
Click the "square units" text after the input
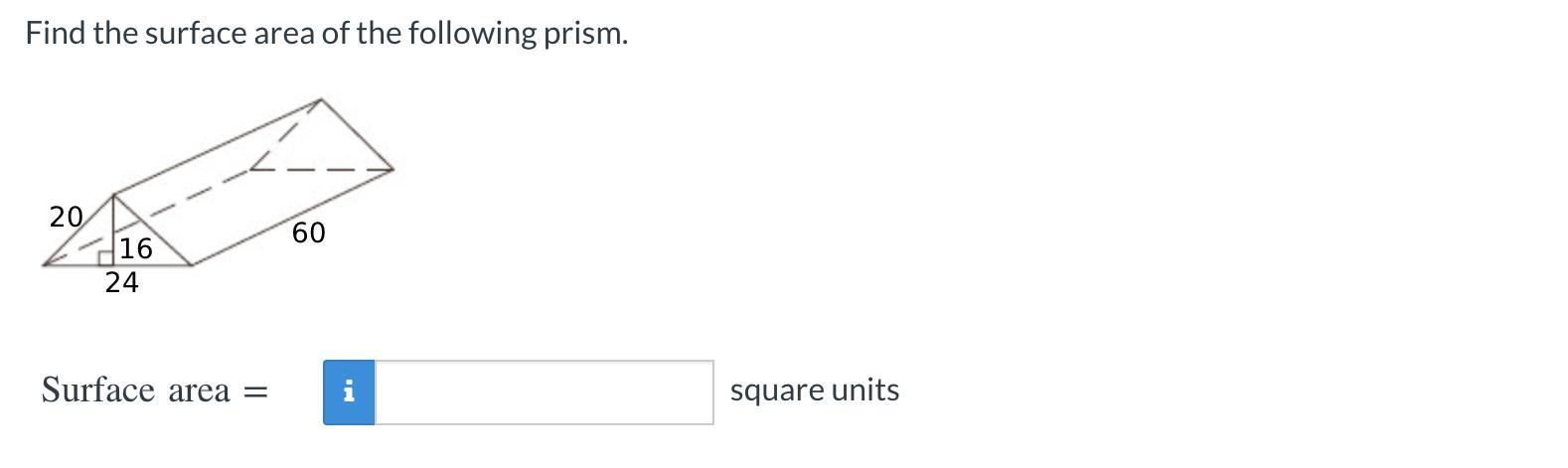(815, 390)
